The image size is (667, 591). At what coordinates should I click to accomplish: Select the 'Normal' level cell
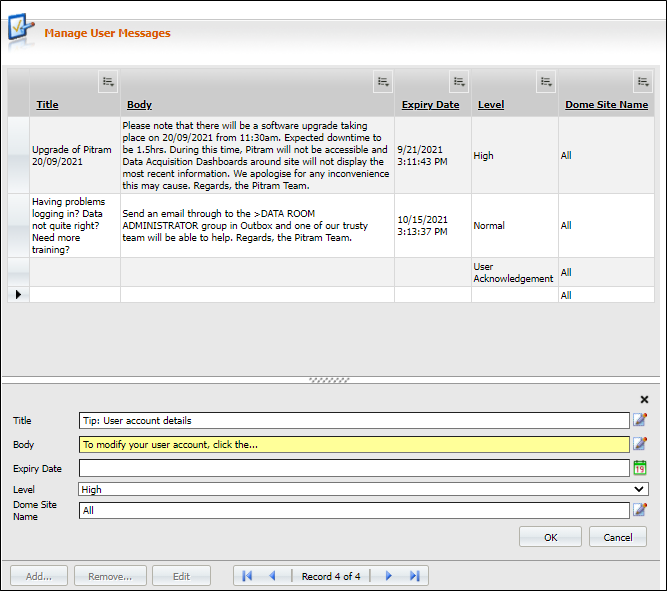tap(515, 226)
